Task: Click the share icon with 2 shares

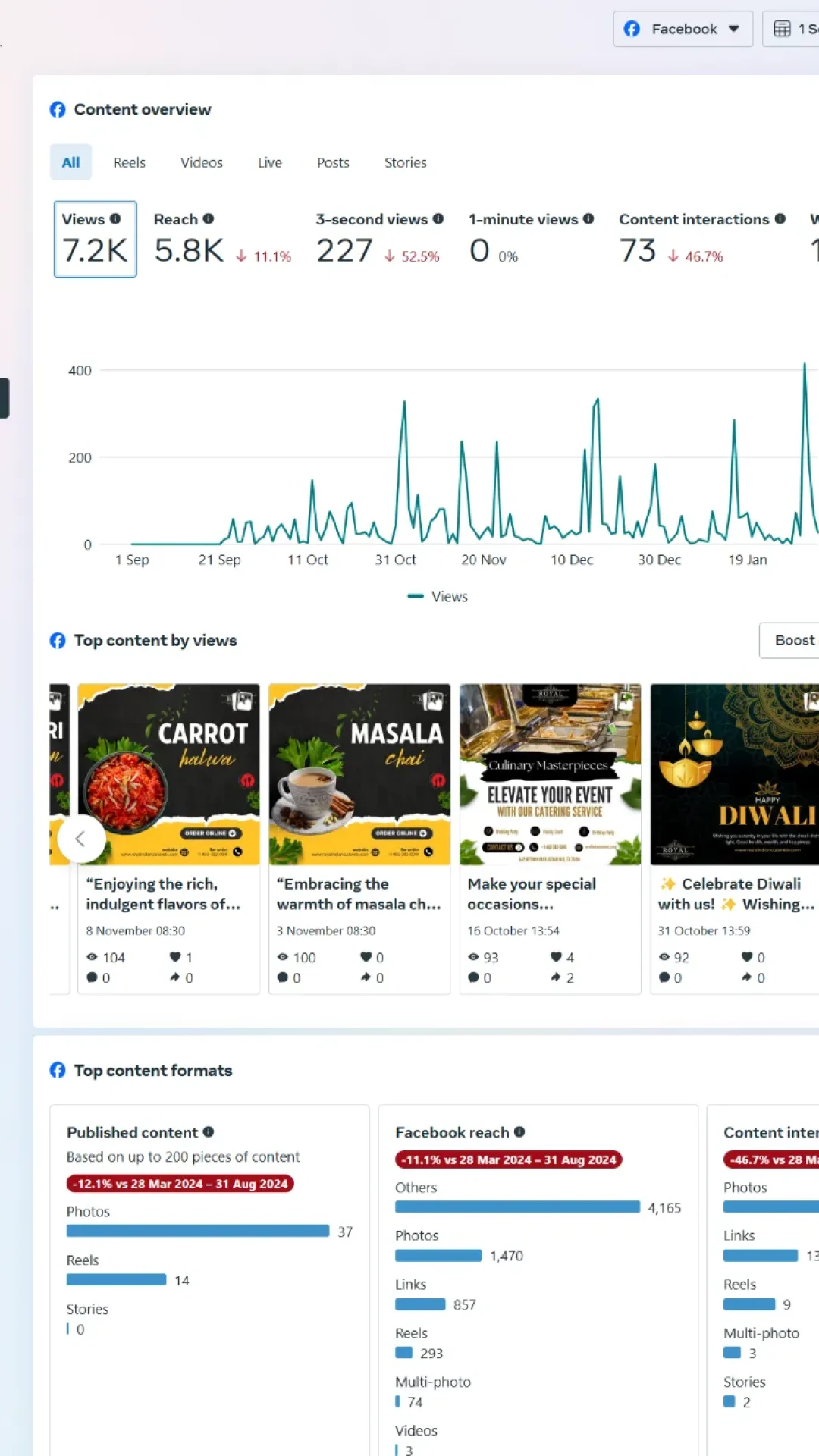Action: (x=557, y=977)
